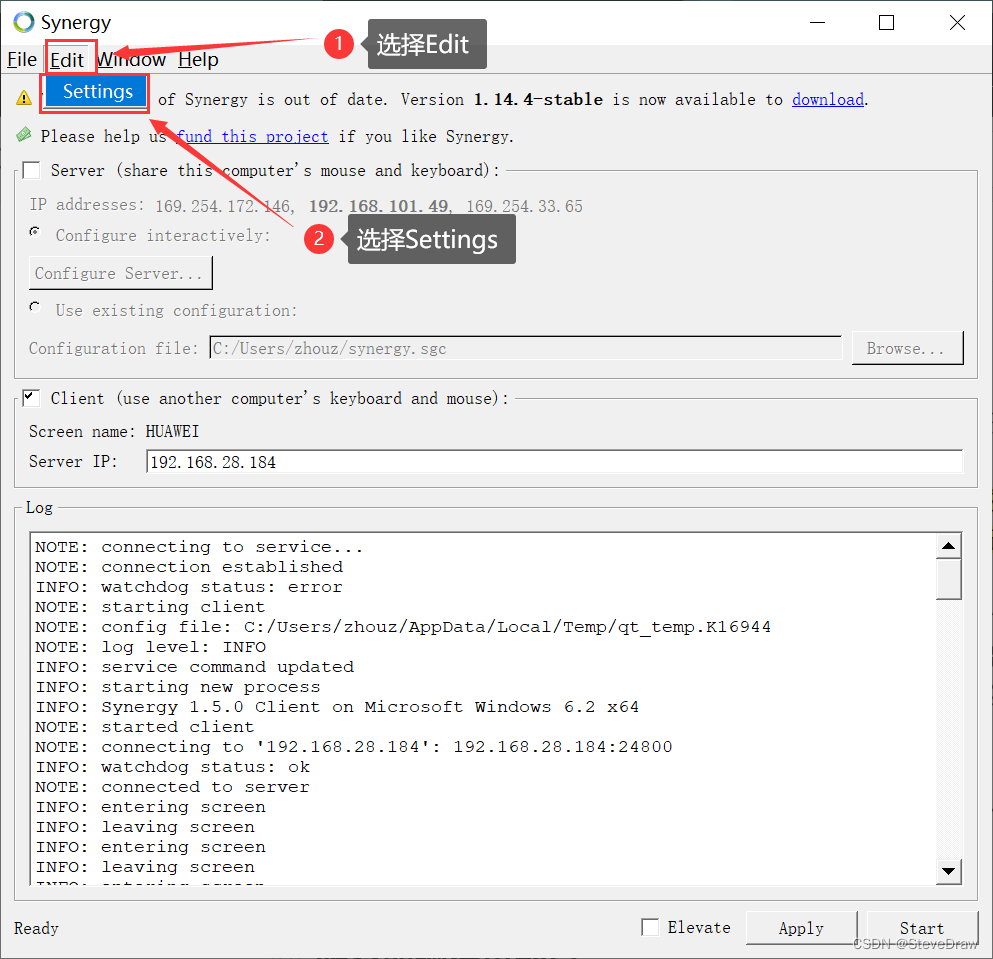This screenshot has width=993, height=959.
Task: Click the log scroll-up arrow
Action: click(948, 546)
